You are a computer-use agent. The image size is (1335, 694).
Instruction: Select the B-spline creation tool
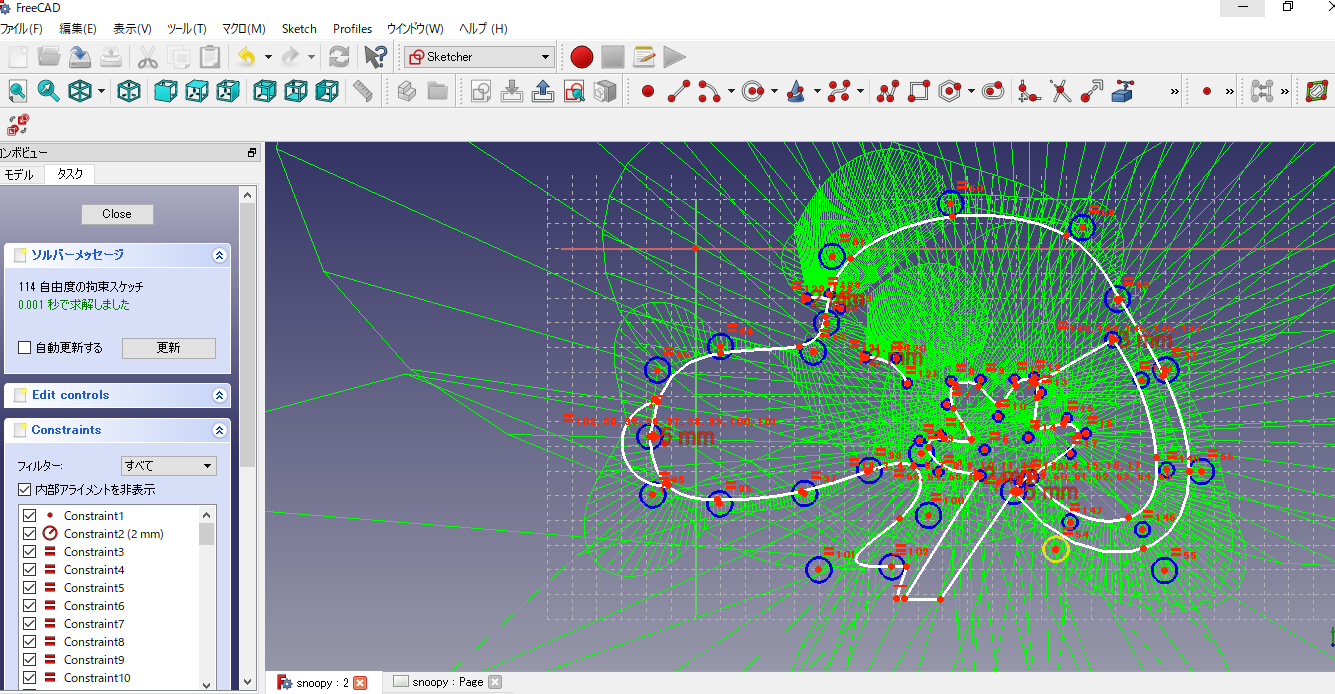click(840, 92)
